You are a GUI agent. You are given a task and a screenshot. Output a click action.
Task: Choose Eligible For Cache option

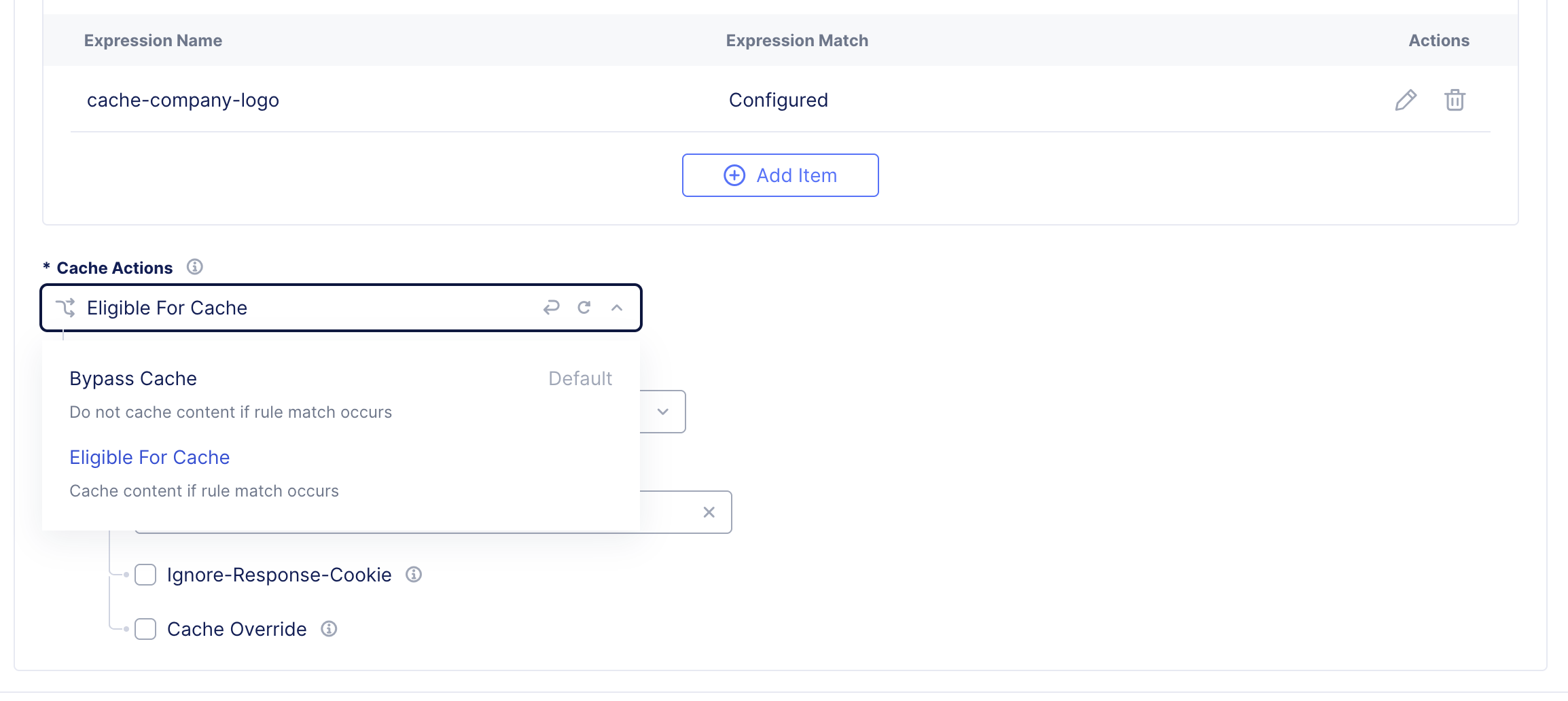coord(149,457)
